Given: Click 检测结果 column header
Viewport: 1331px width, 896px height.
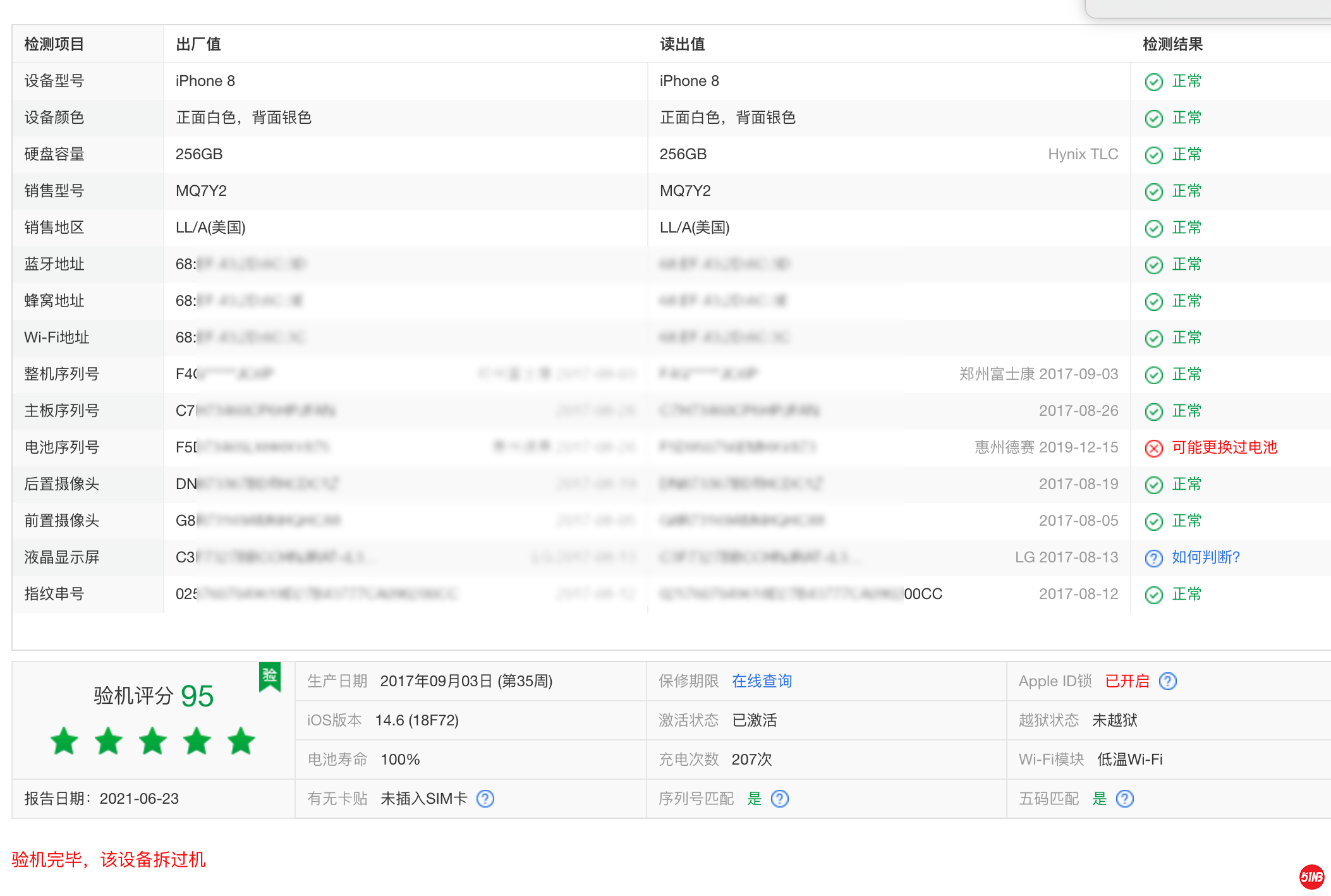Looking at the screenshot, I should pos(1172,44).
